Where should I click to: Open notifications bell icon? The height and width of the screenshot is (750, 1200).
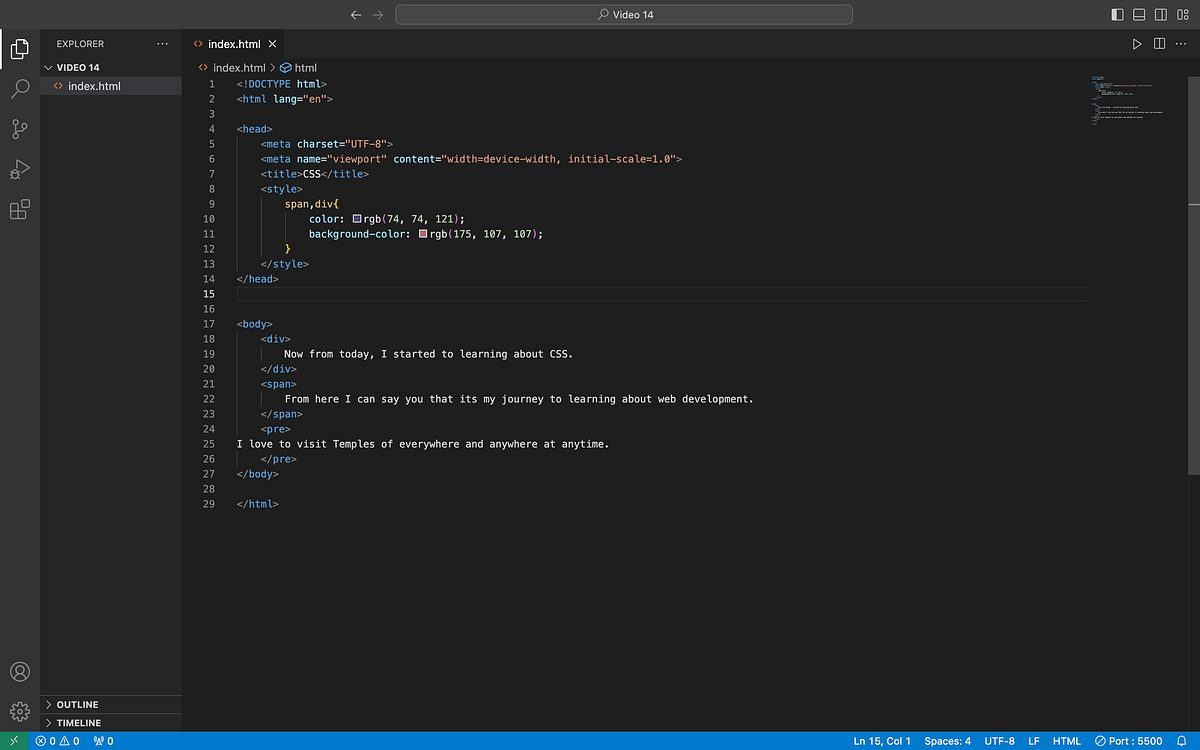pyautogui.click(x=1182, y=741)
